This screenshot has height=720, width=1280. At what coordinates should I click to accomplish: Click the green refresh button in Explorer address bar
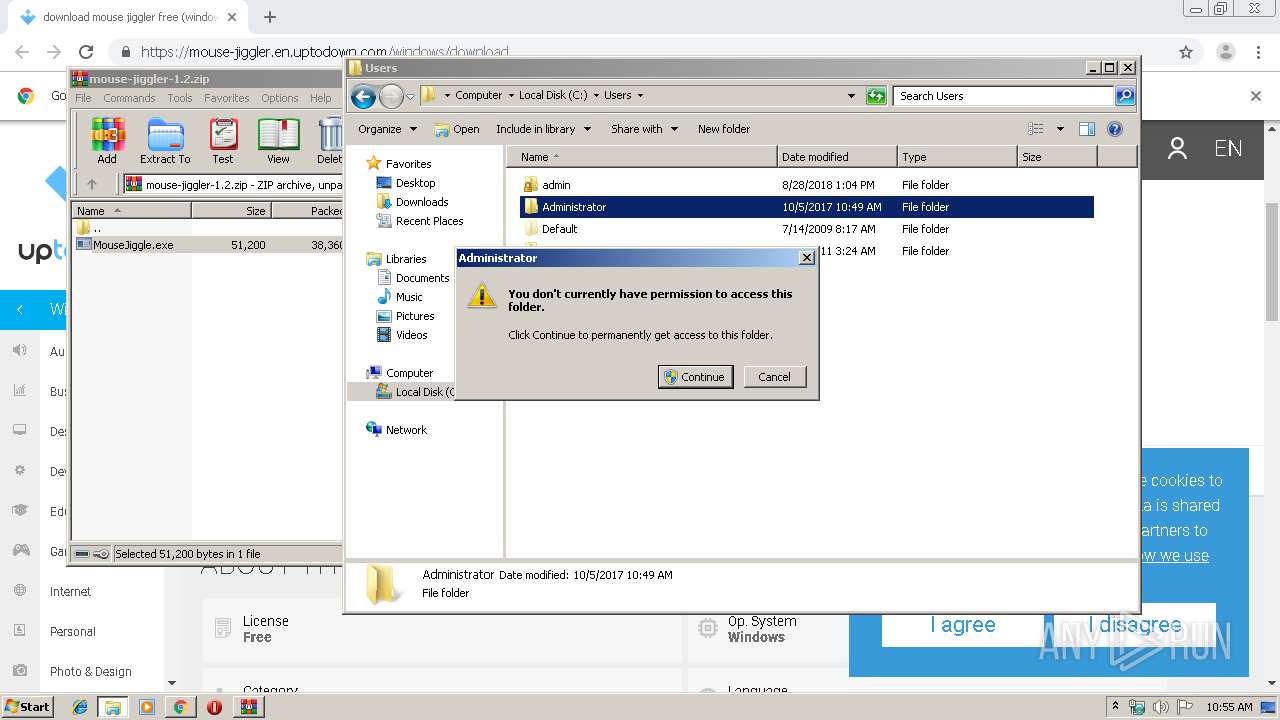click(x=876, y=96)
